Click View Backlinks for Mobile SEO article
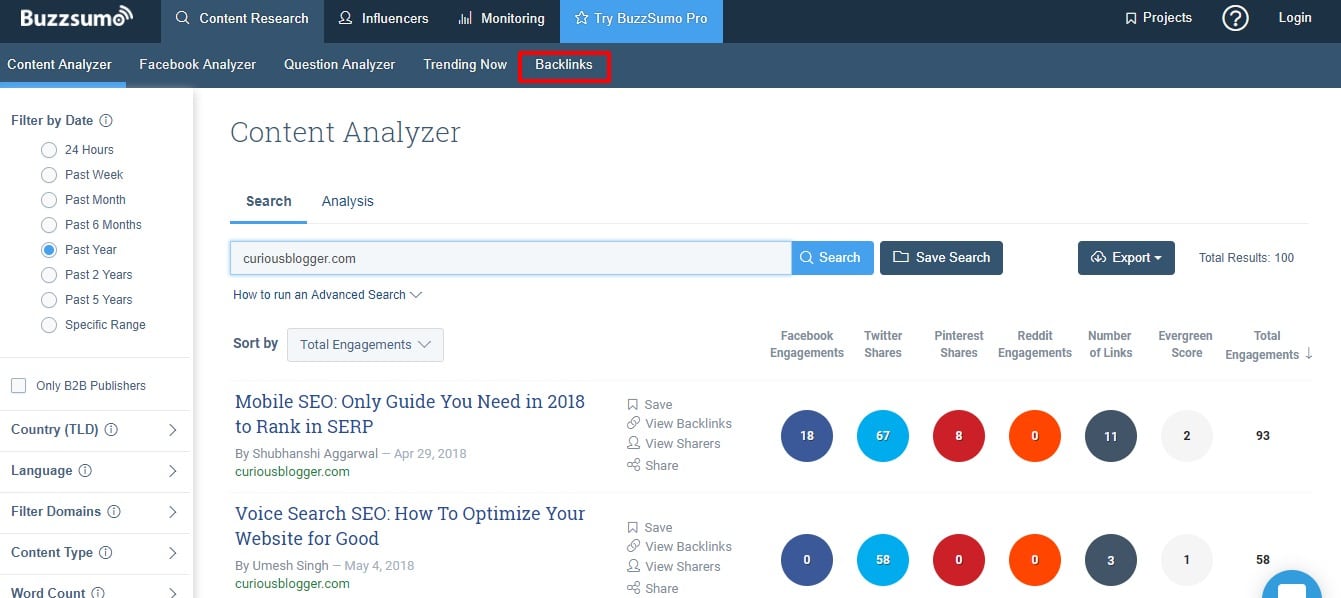1341x598 pixels. [x=679, y=424]
